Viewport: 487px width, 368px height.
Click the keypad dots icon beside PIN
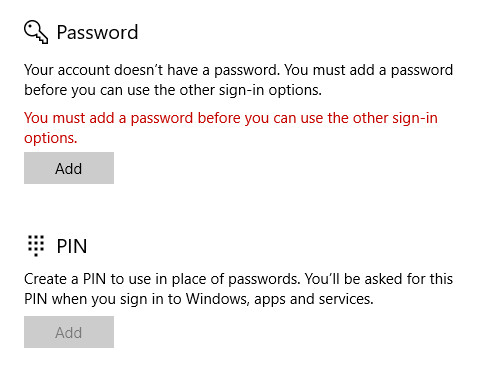pyautogui.click(x=36, y=246)
